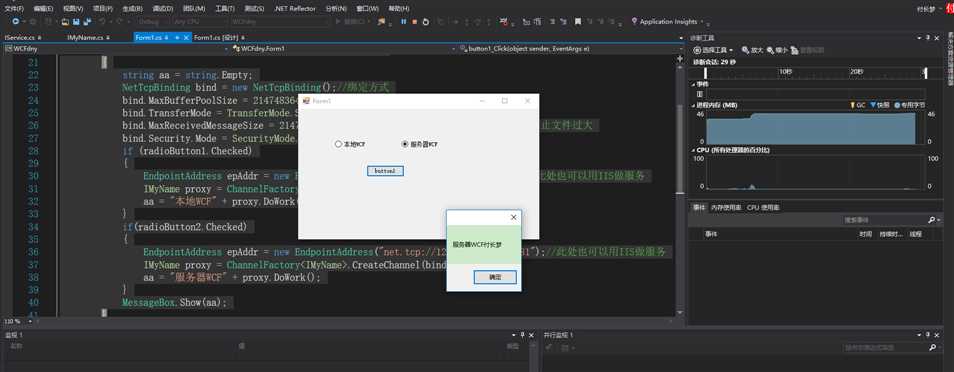This screenshot has width=954, height=372.
Task: Click the stop debugging square icon
Action: [x=414, y=21]
